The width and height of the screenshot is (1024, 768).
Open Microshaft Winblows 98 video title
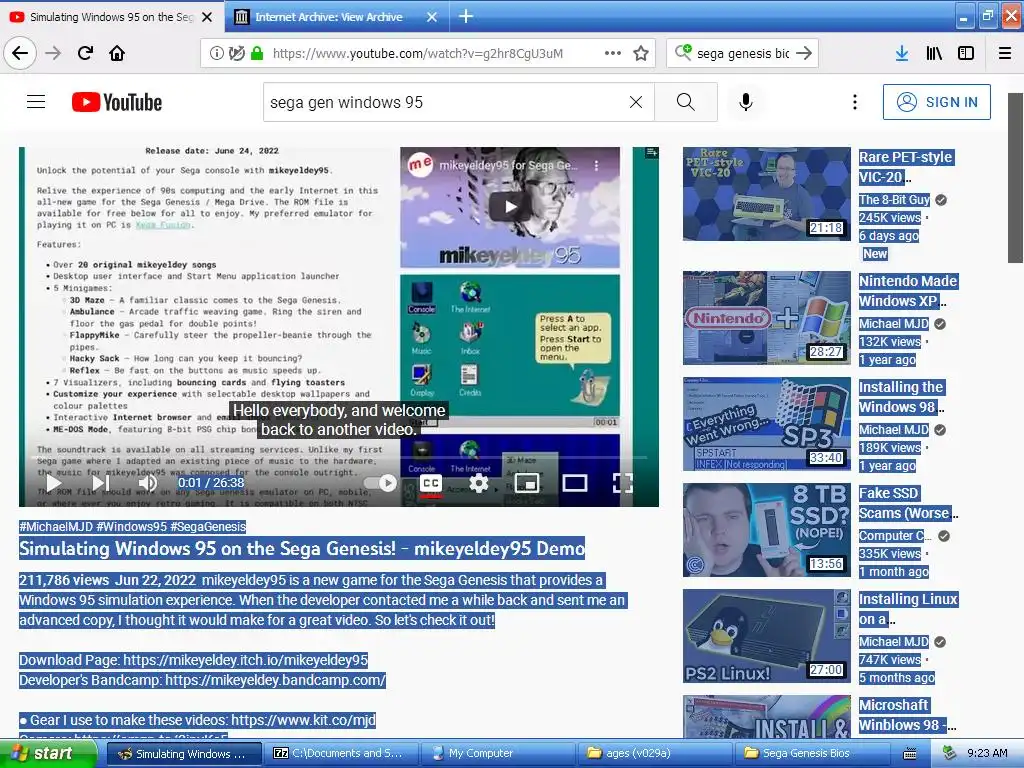tap(906, 715)
